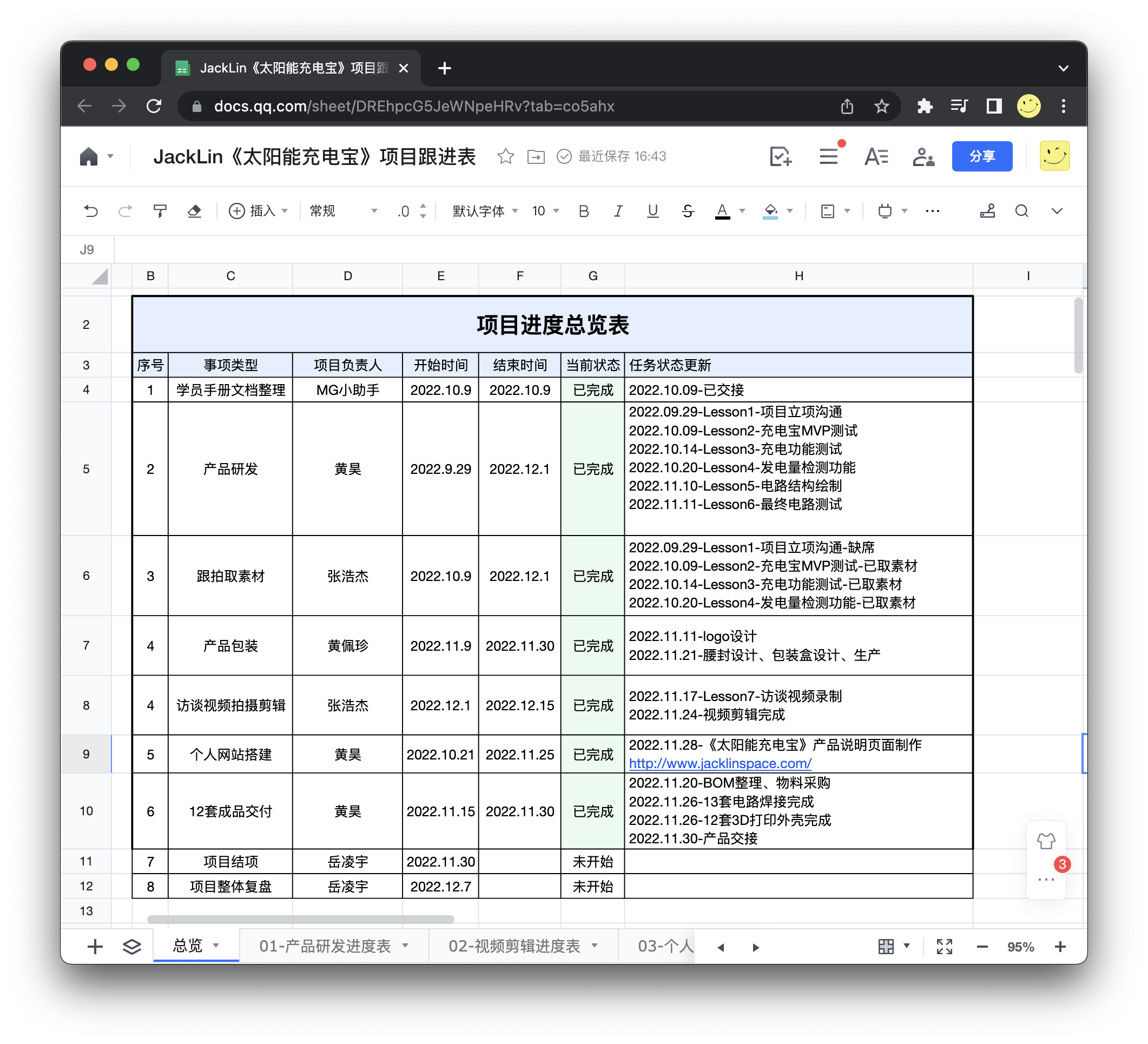This screenshot has height=1044, width=1148.
Task: Open the grid view options icon
Action: click(886, 946)
